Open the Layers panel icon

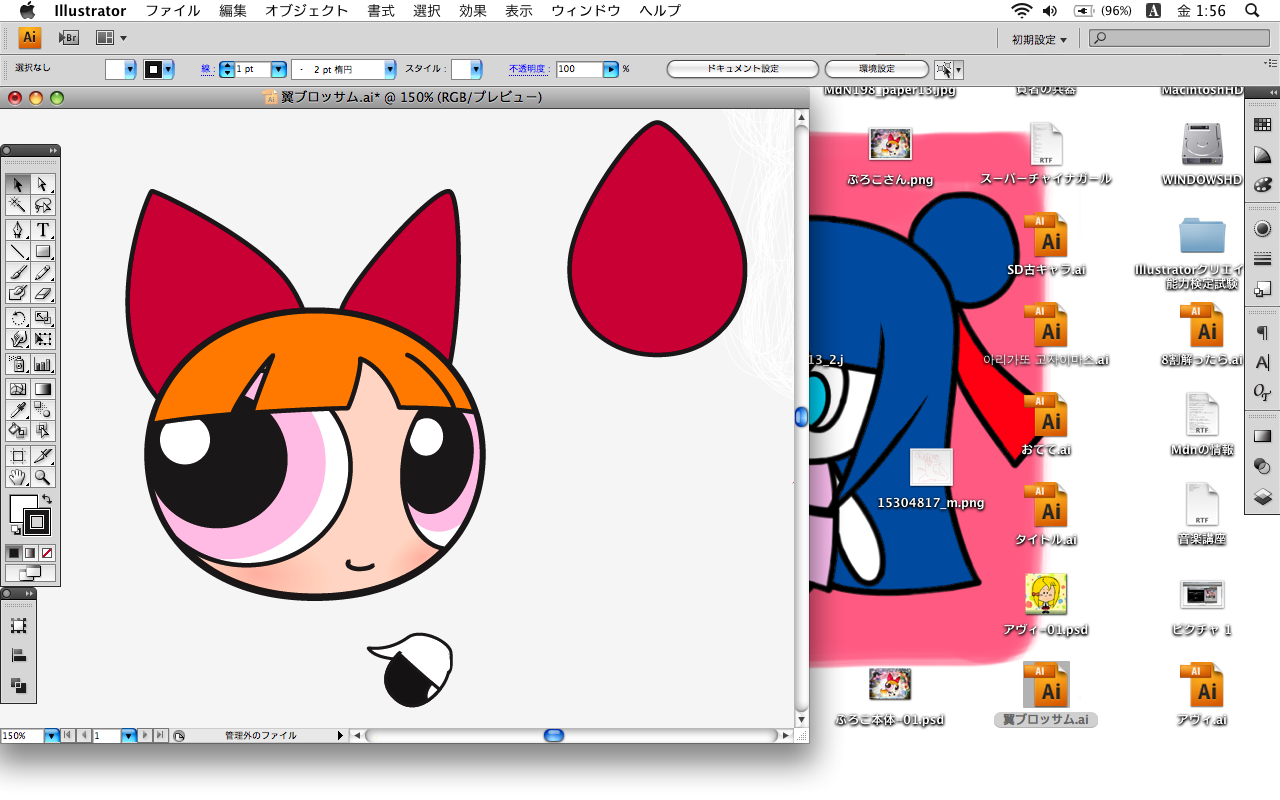click(x=1263, y=496)
